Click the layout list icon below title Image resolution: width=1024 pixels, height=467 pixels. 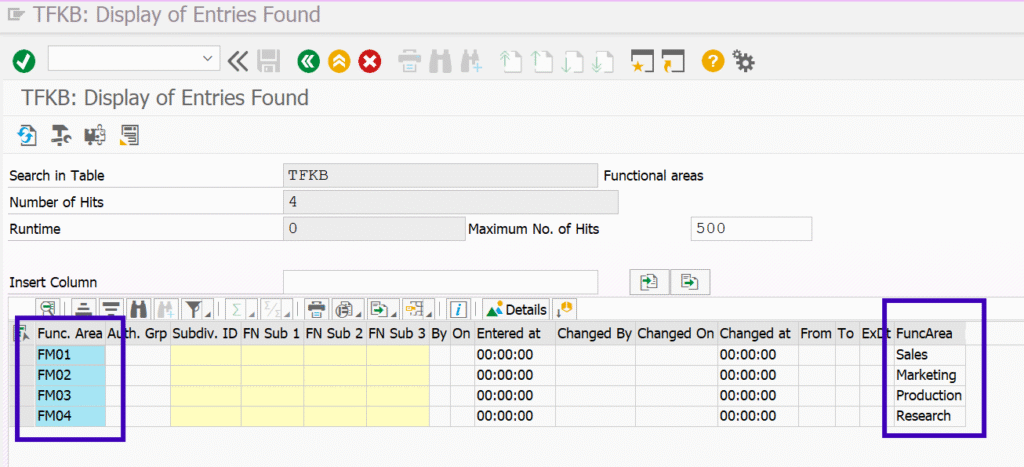tap(128, 135)
